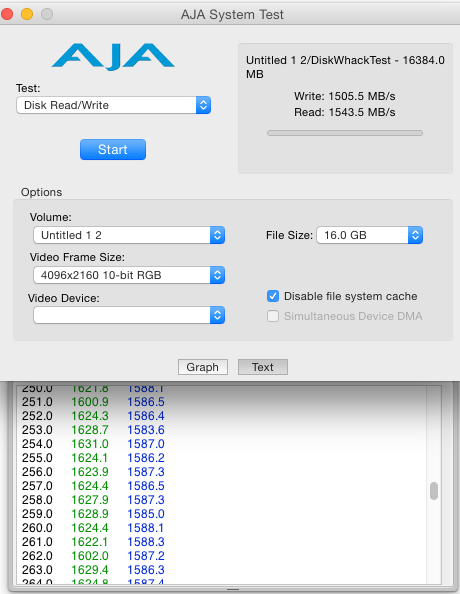460x594 pixels.
Task: Select frame number 251.0 in results
Action: coord(37,402)
